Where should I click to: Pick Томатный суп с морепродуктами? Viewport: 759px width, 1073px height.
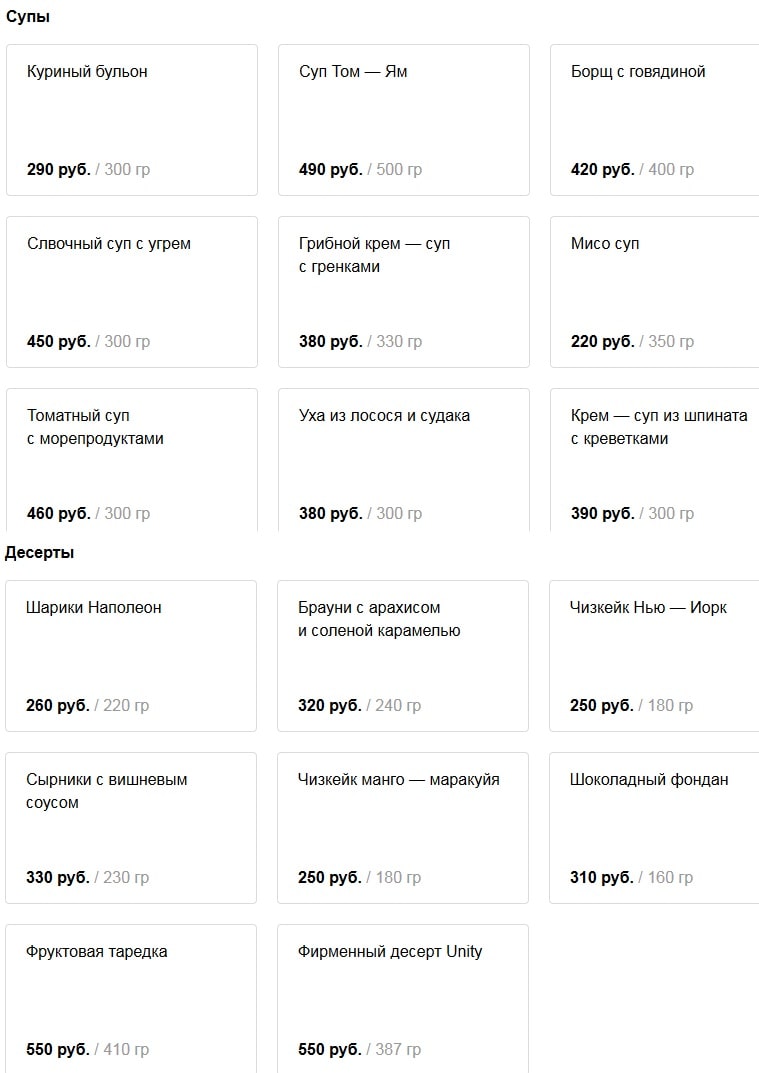pyautogui.click(x=132, y=460)
